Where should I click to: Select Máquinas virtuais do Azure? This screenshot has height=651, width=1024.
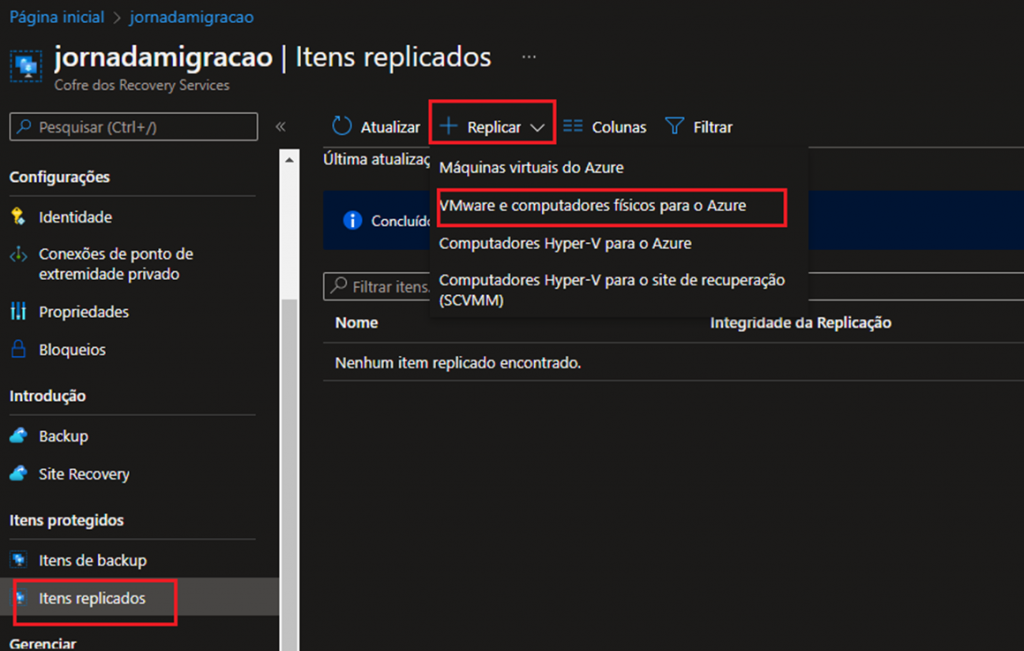[545, 168]
